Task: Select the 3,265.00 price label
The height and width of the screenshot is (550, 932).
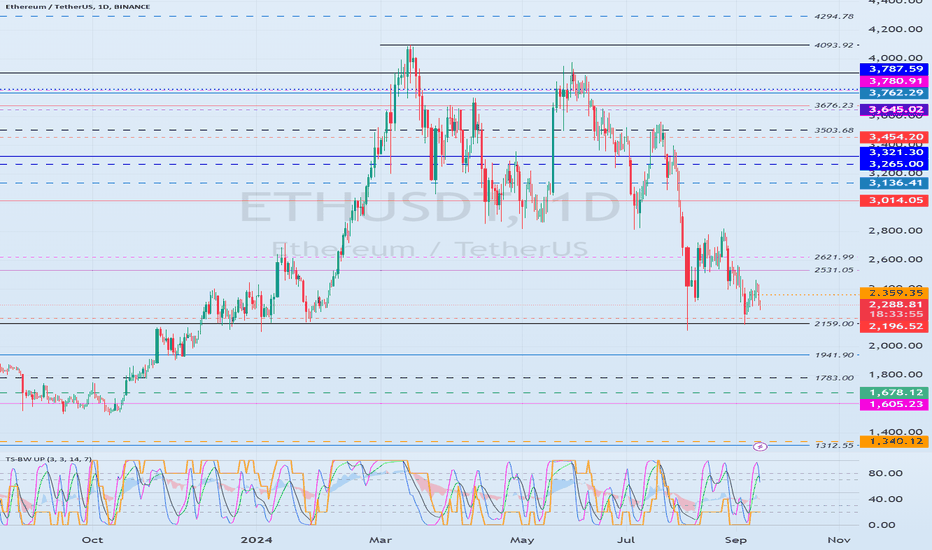Action: point(894,164)
